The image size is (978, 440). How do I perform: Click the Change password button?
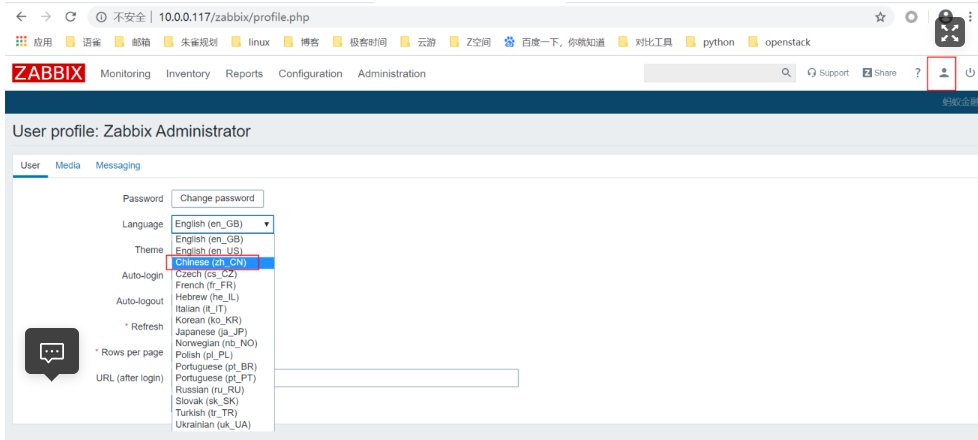point(217,198)
